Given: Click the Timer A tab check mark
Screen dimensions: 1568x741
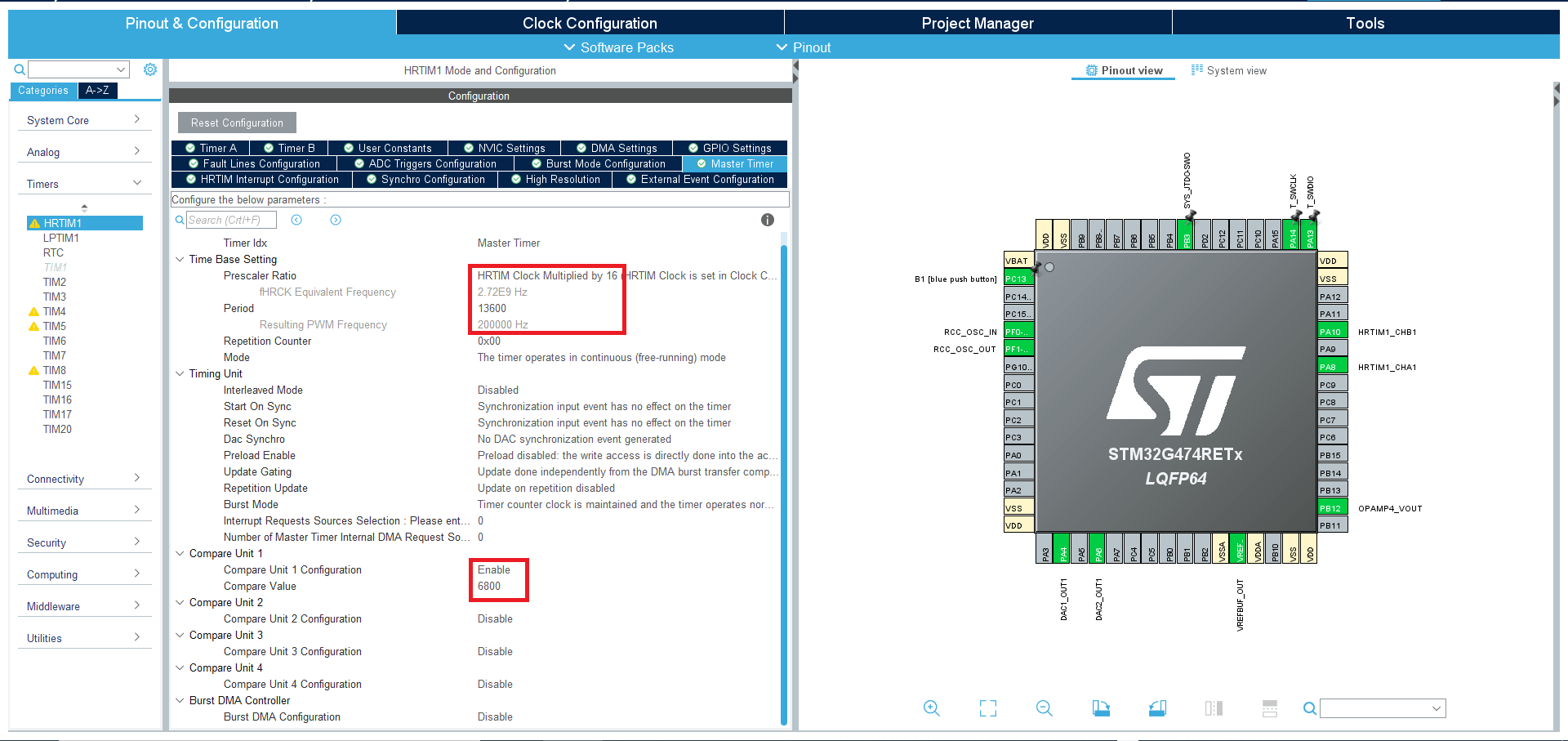Looking at the screenshot, I should [x=190, y=148].
